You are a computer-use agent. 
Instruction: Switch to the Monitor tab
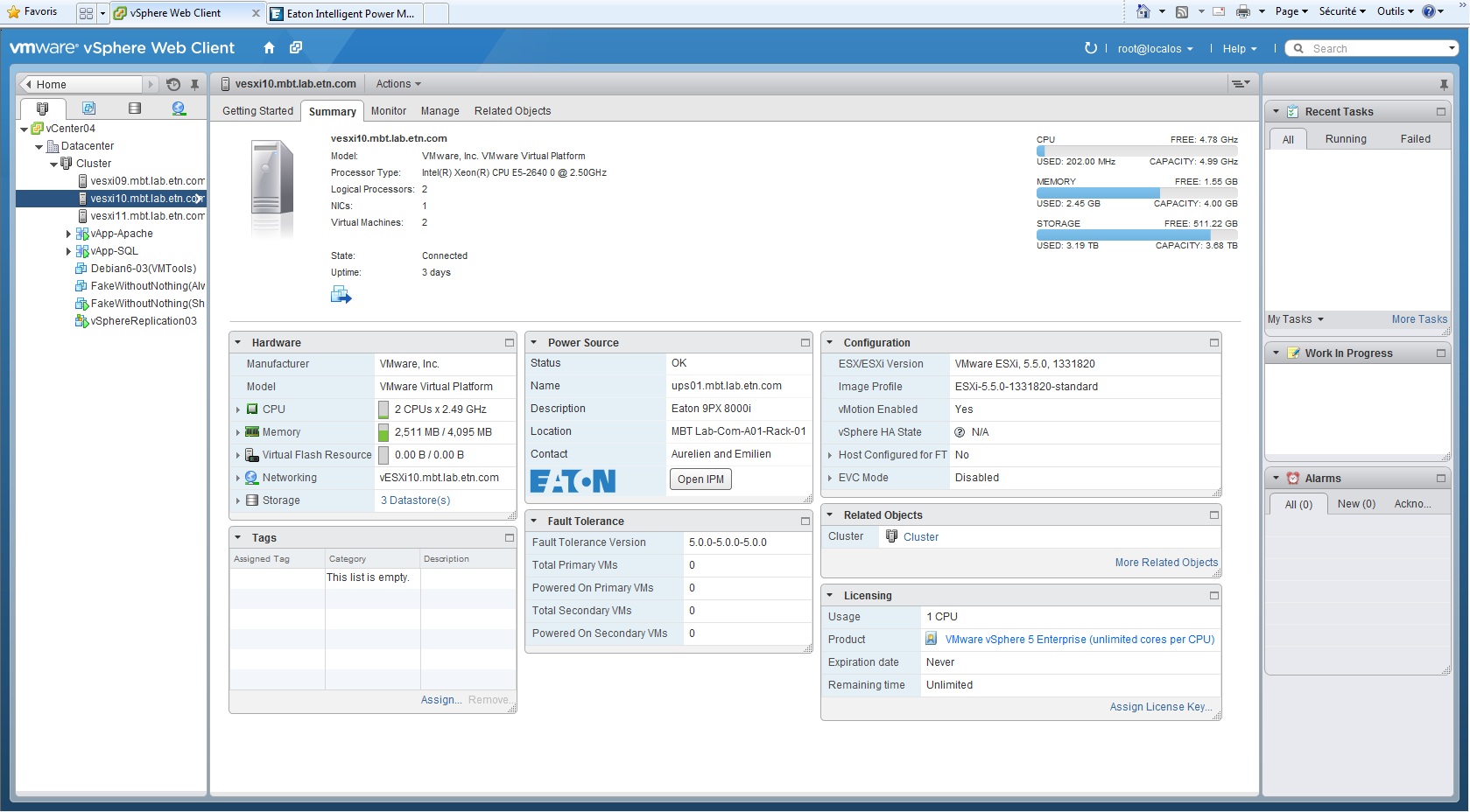coord(388,111)
